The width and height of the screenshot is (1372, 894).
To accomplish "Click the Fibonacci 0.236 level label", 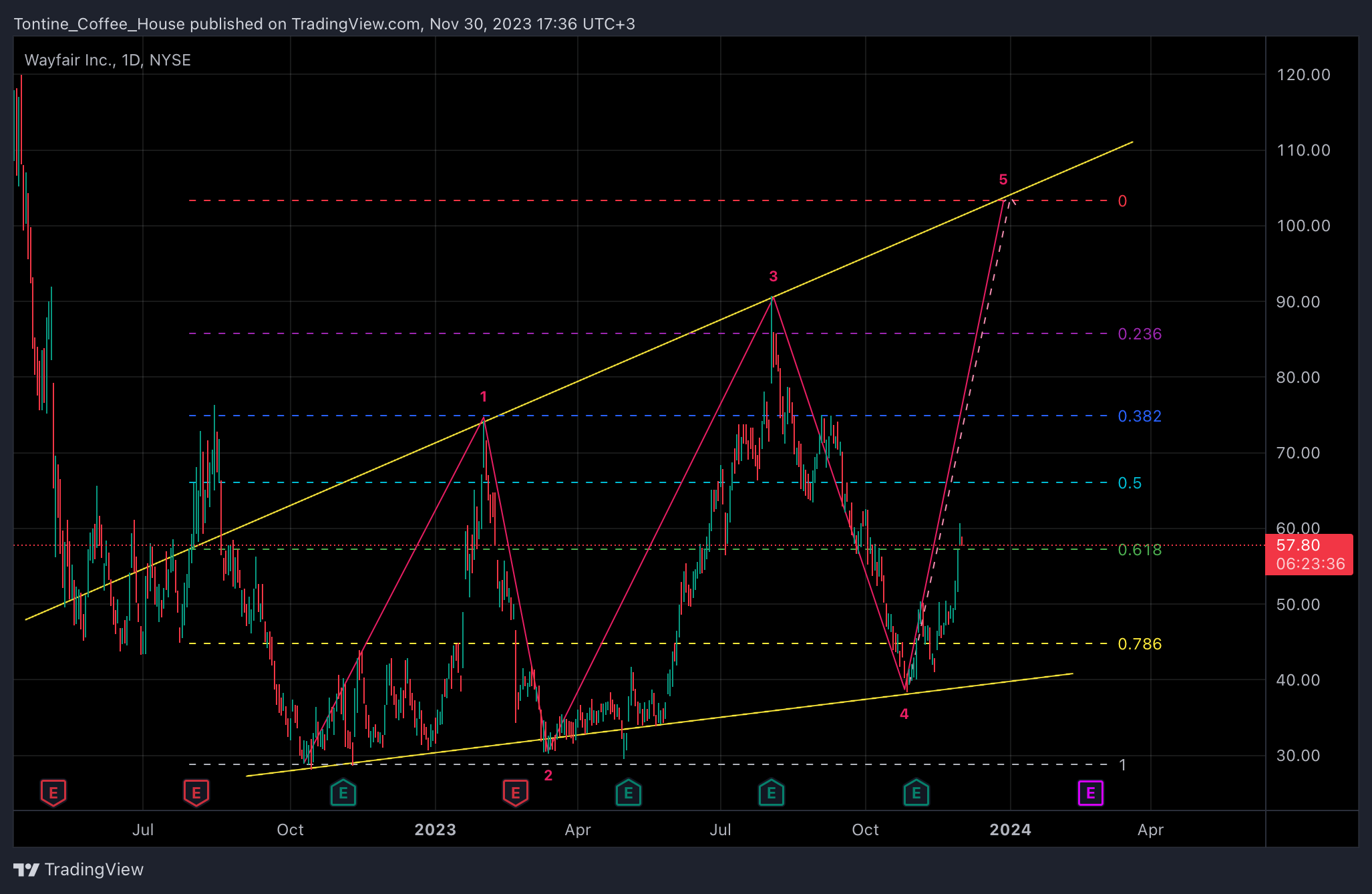I will (1140, 334).
